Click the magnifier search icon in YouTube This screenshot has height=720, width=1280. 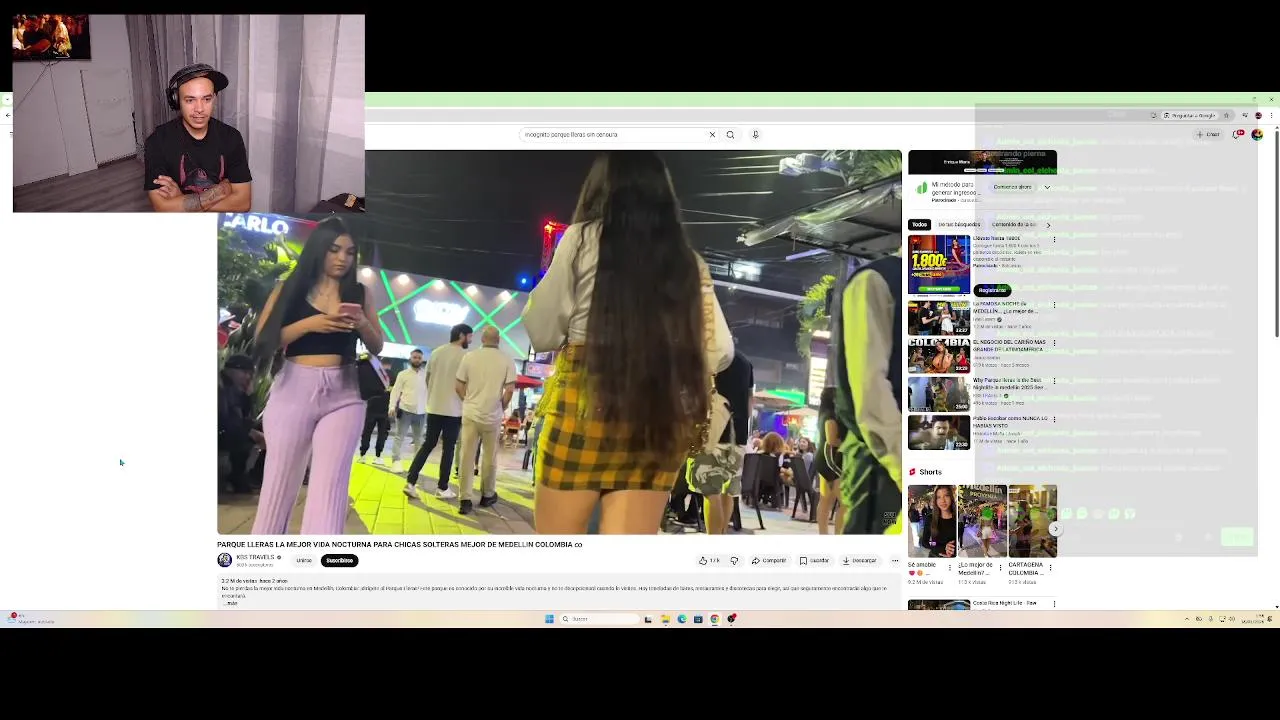pos(730,134)
